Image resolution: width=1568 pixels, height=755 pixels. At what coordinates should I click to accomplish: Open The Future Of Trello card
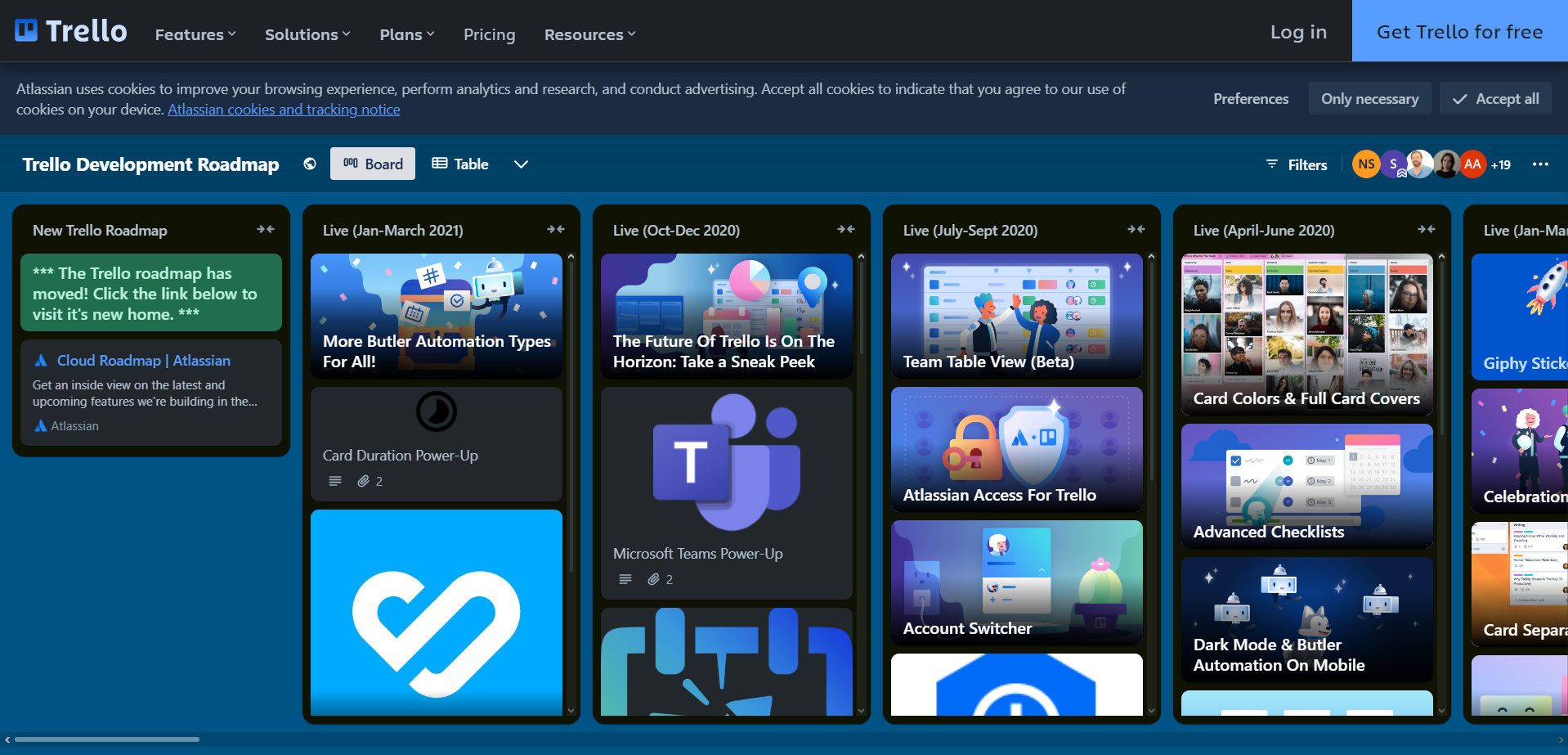click(x=727, y=316)
